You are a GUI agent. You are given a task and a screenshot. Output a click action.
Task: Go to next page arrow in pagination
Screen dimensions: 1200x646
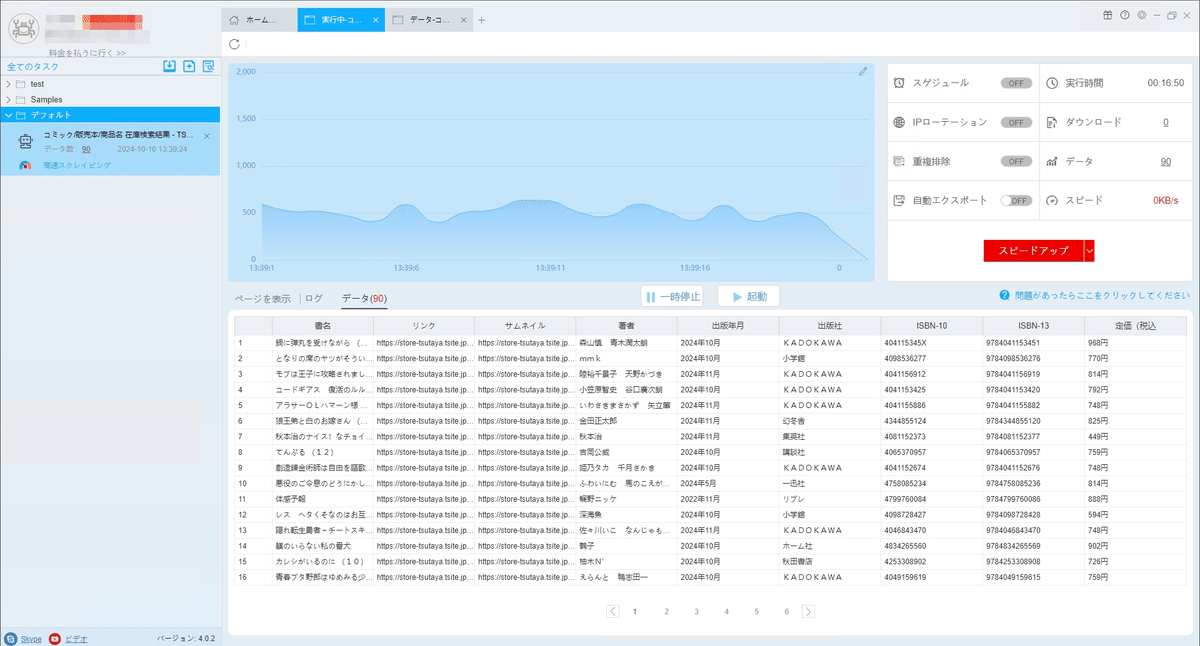808,611
